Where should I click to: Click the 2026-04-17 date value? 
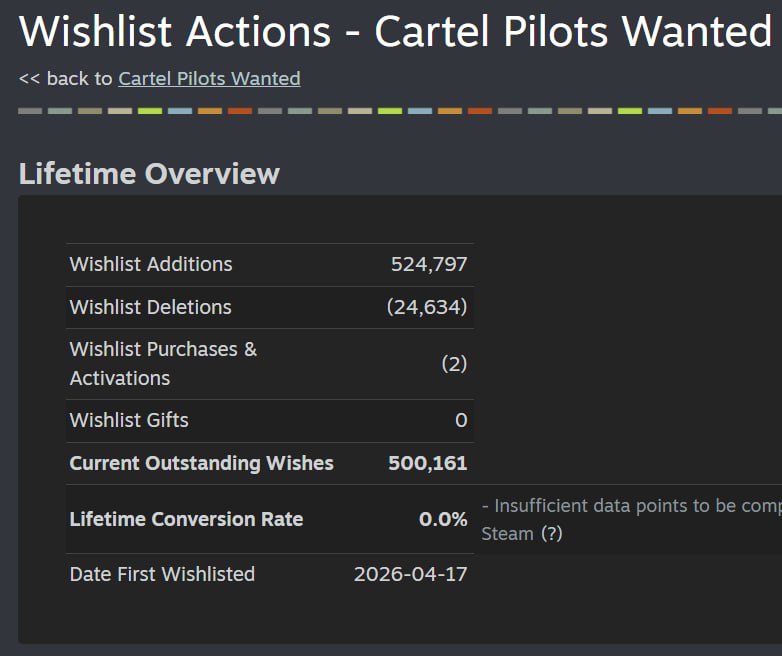(410, 574)
